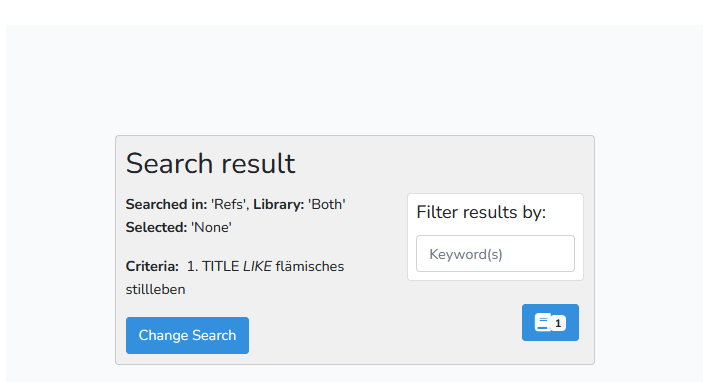Click the Filter results by heading
The image size is (715, 382).
click(x=481, y=212)
